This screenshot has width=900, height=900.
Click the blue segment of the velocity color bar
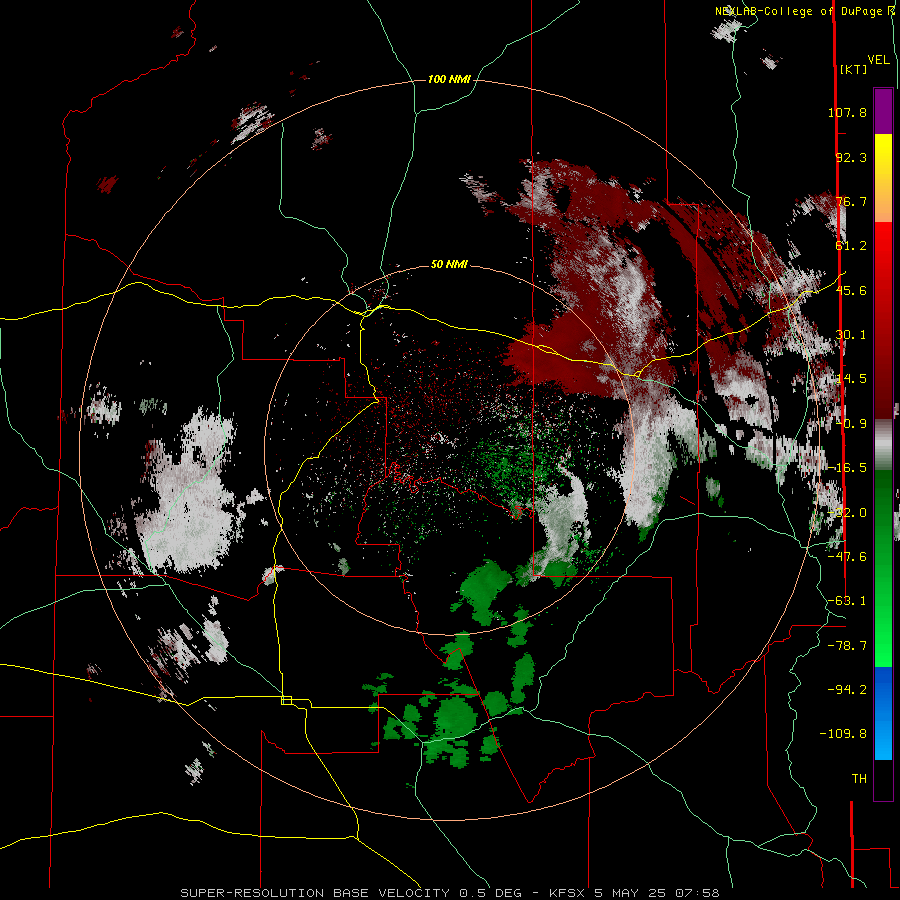point(883,713)
